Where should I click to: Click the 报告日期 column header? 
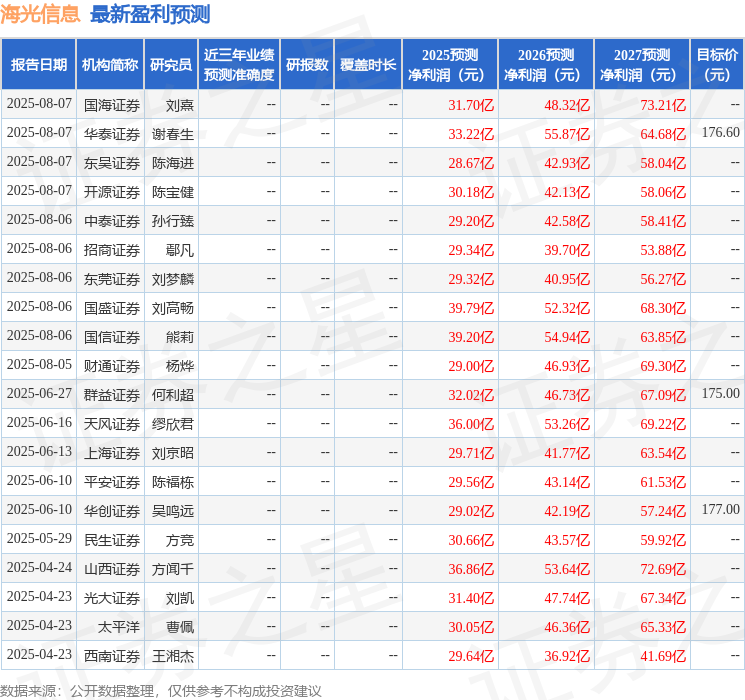click(x=39, y=65)
